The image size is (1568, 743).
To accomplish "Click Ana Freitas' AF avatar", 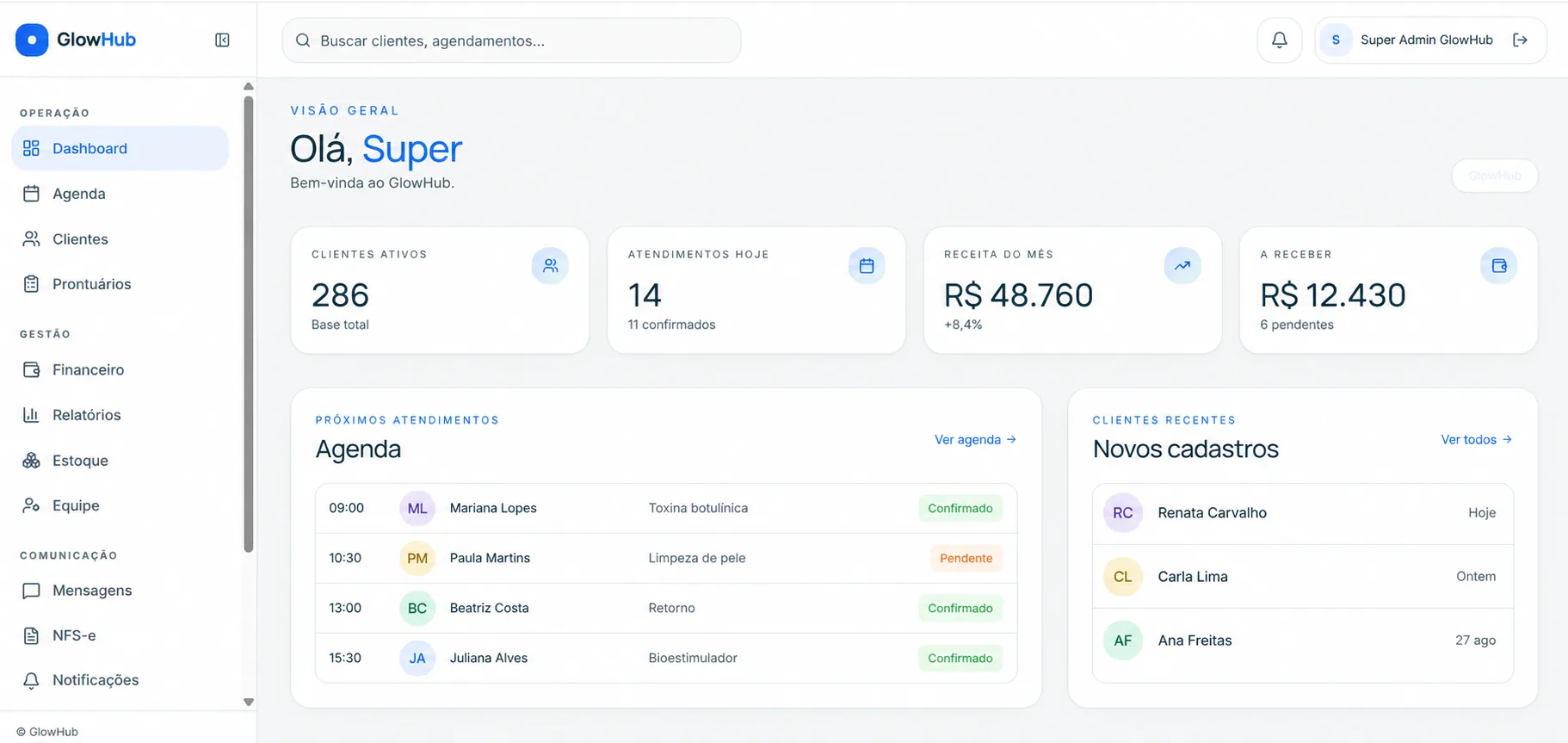I will tap(1123, 640).
